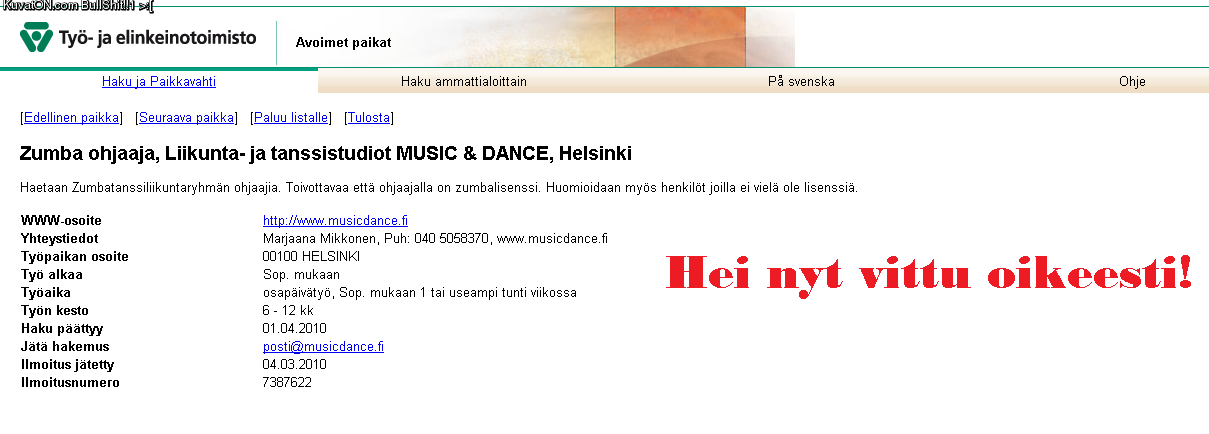Screen dimensions: 1209x434
Task: Visit the http://www.musicdance.fi website link
Action: 335,220
